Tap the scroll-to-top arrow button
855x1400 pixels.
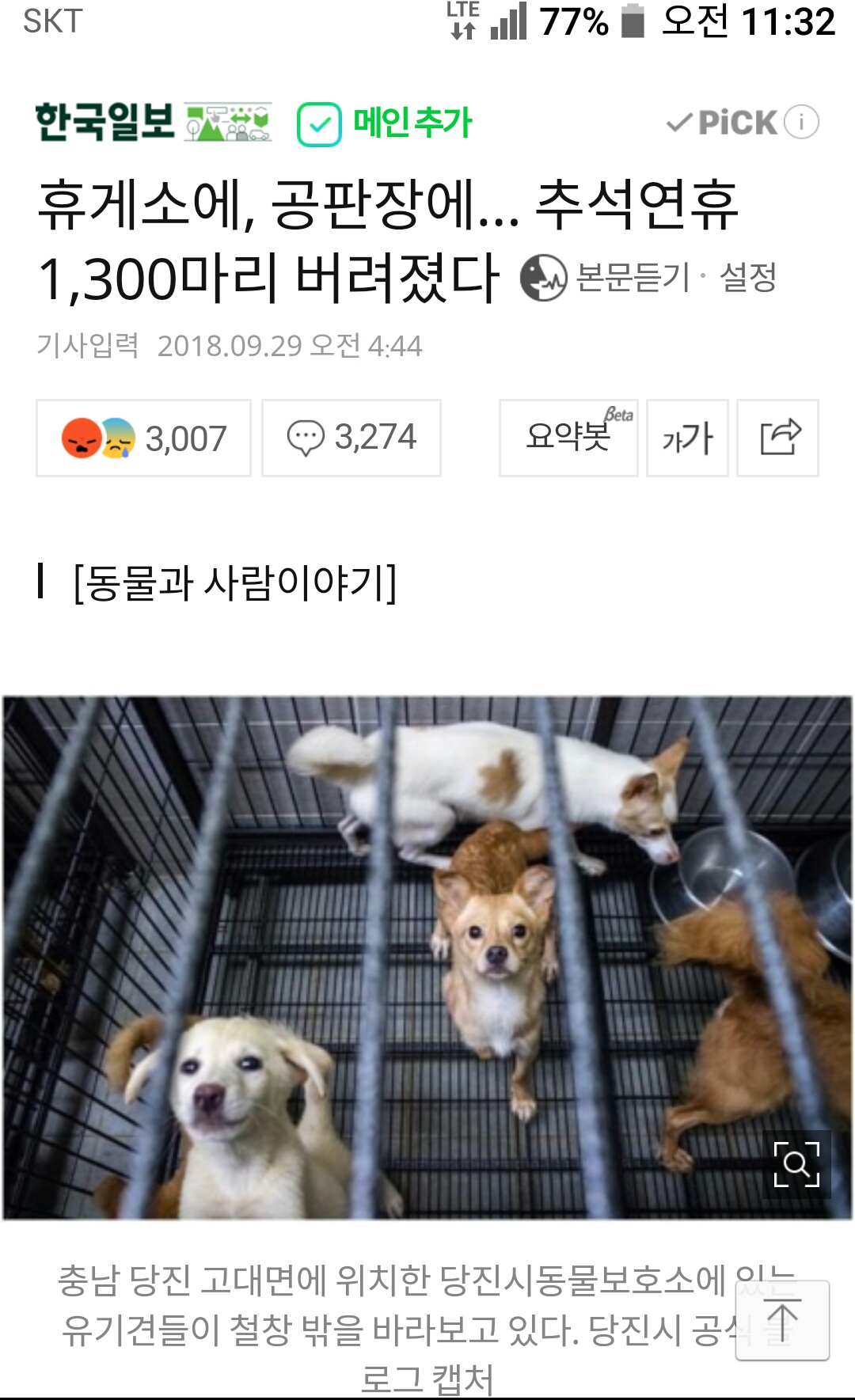click(x=782, y=1320)
